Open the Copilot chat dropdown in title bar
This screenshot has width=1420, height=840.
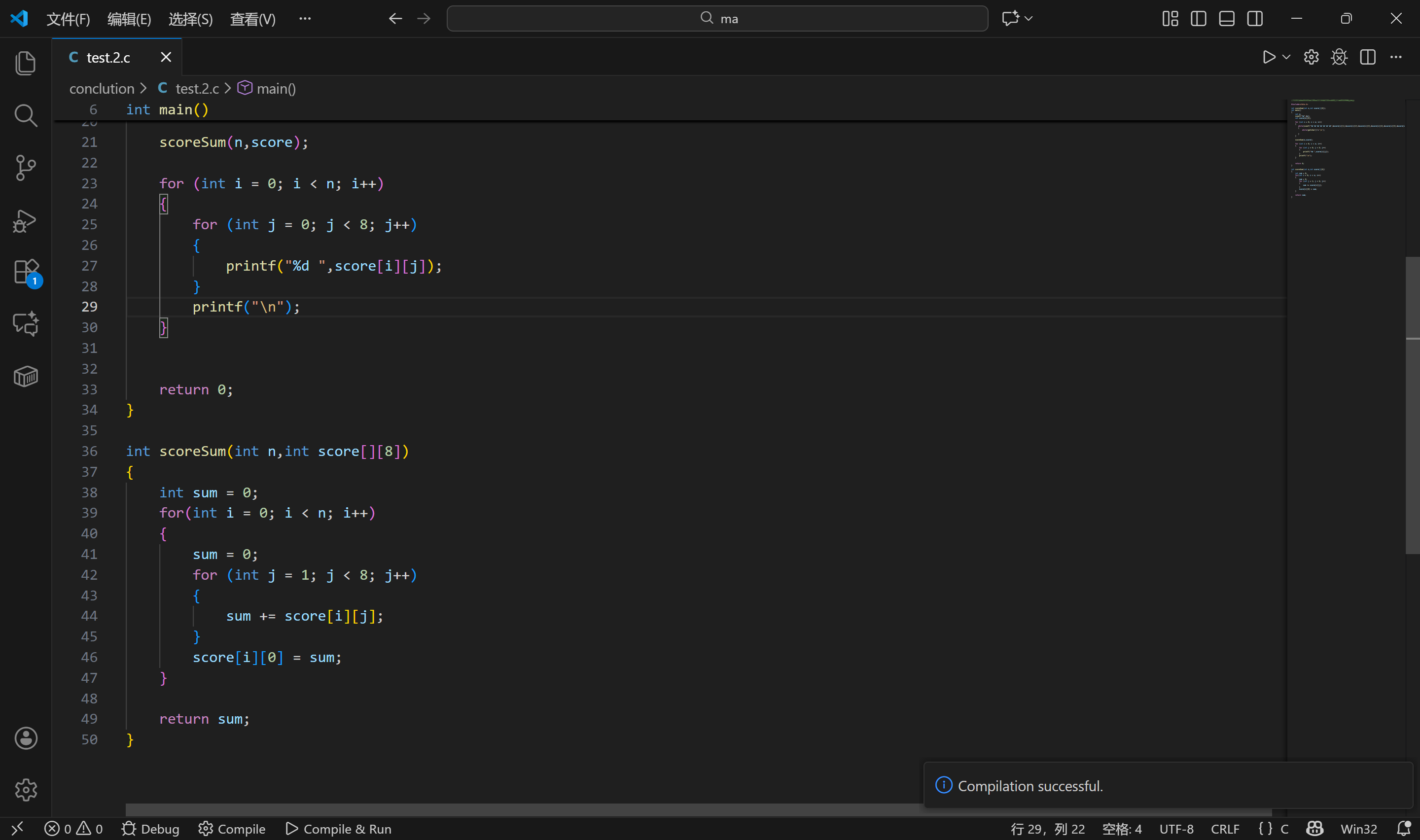pyautogui.click(x=1029, y=19)
